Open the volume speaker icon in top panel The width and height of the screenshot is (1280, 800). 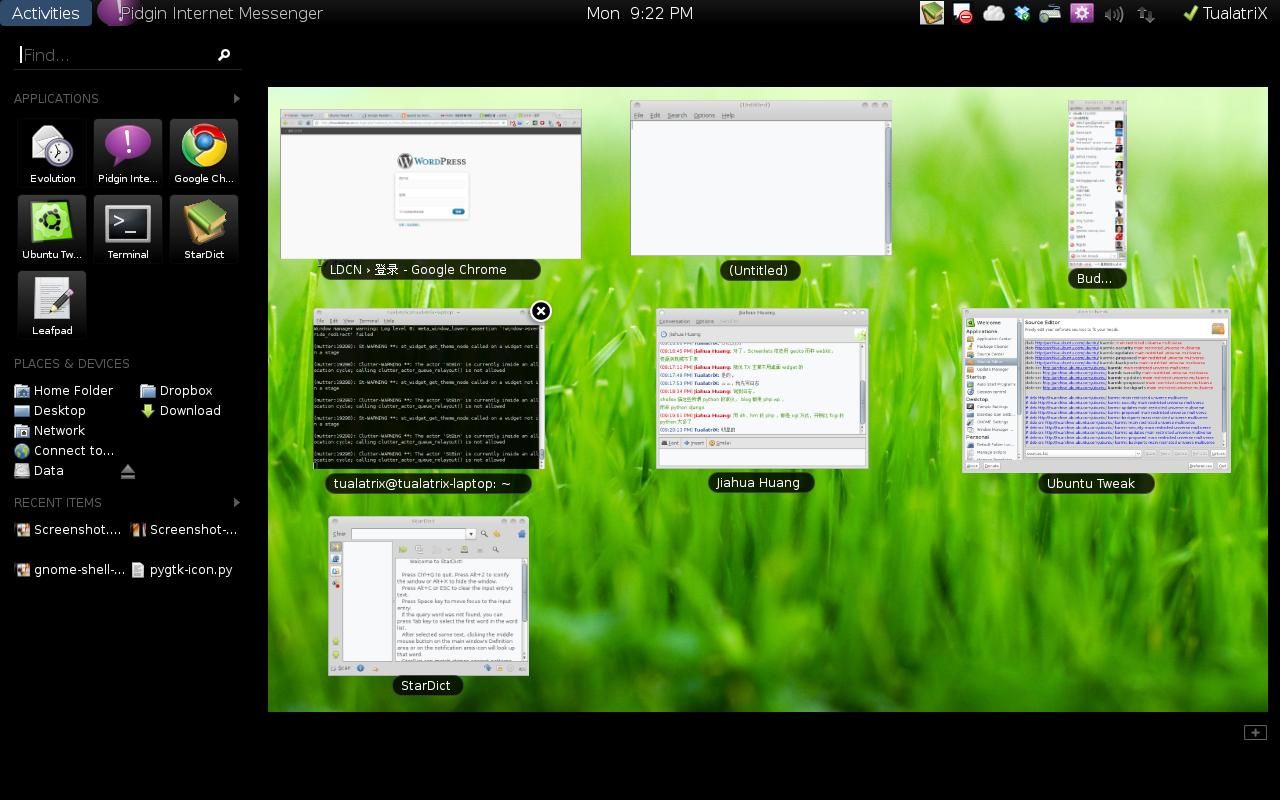[1114, 14]
